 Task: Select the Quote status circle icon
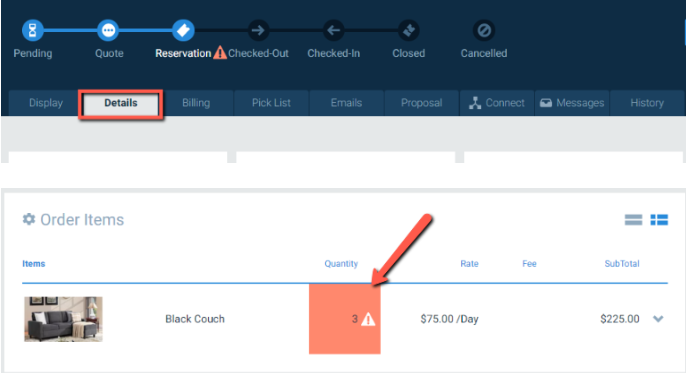point(108,30)
